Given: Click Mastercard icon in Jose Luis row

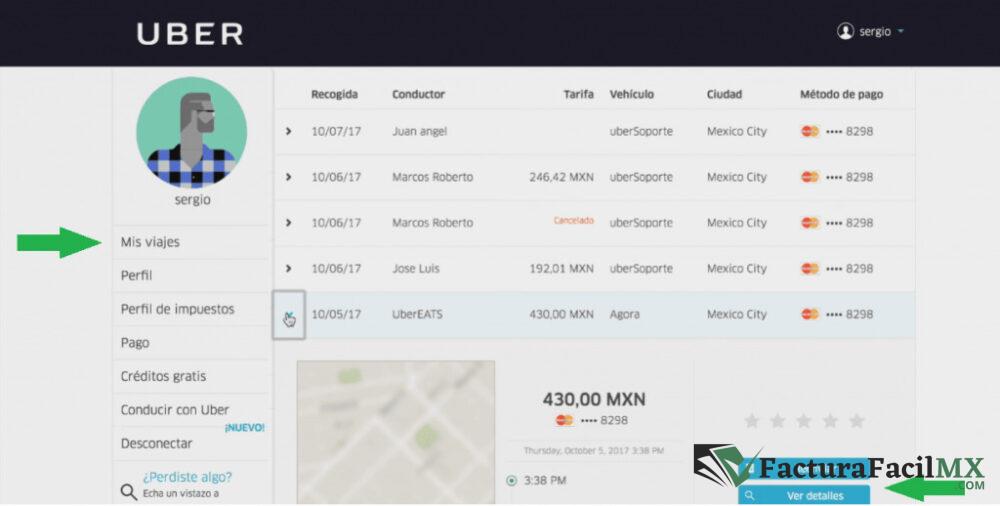Looking at the screenshot, I should [x=810, y=268].
